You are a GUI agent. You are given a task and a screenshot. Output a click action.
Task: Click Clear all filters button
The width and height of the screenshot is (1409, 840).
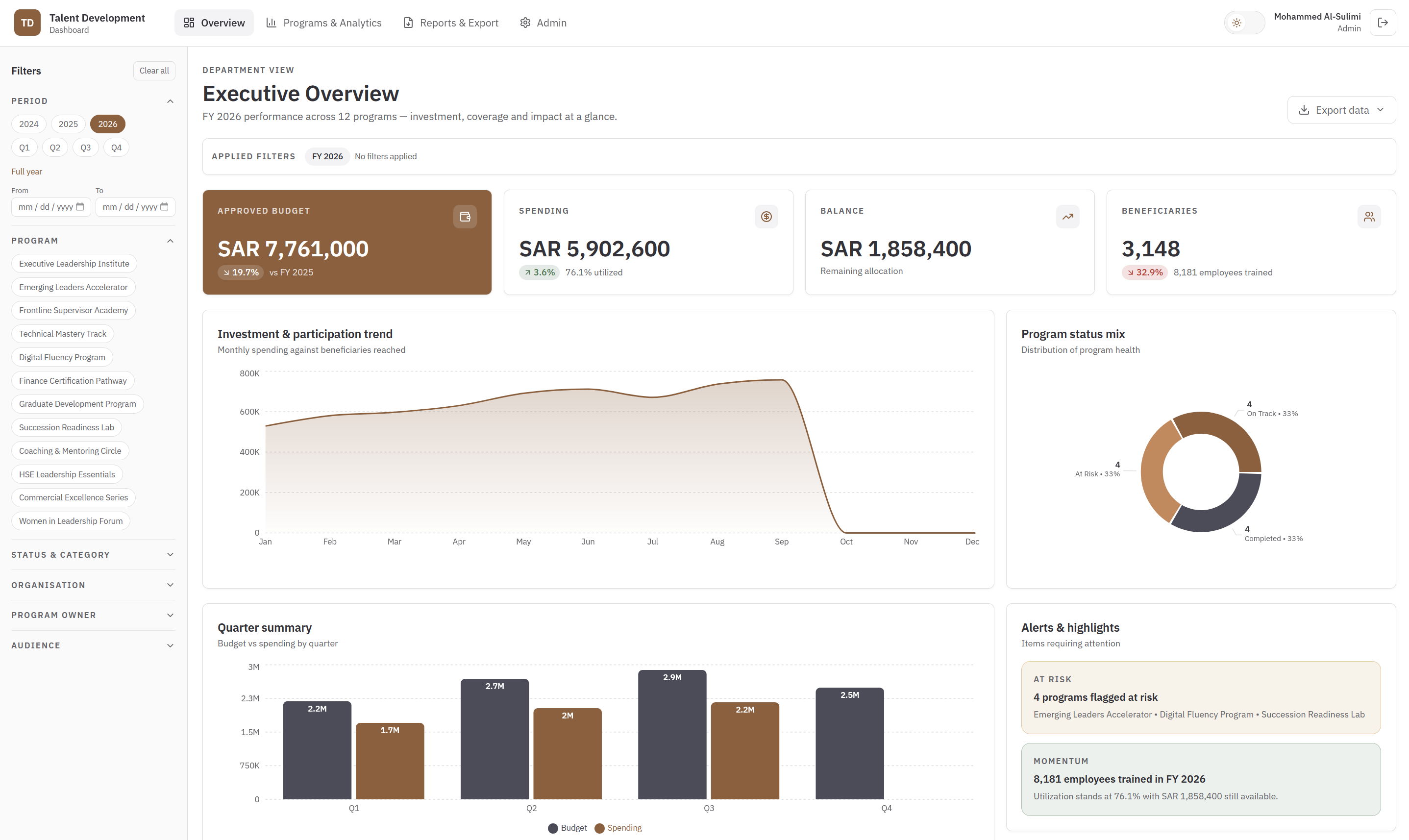click(x=154, y=71)
